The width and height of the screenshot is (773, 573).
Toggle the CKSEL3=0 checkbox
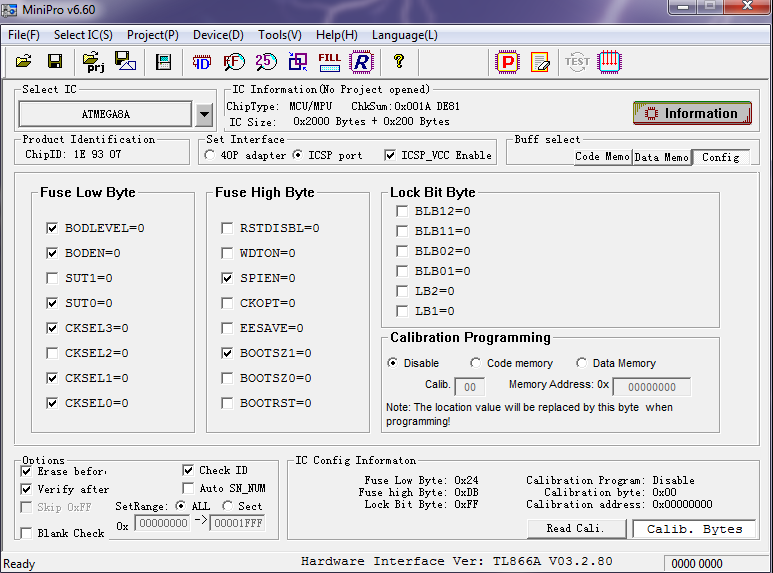click(x=52, y=328)
